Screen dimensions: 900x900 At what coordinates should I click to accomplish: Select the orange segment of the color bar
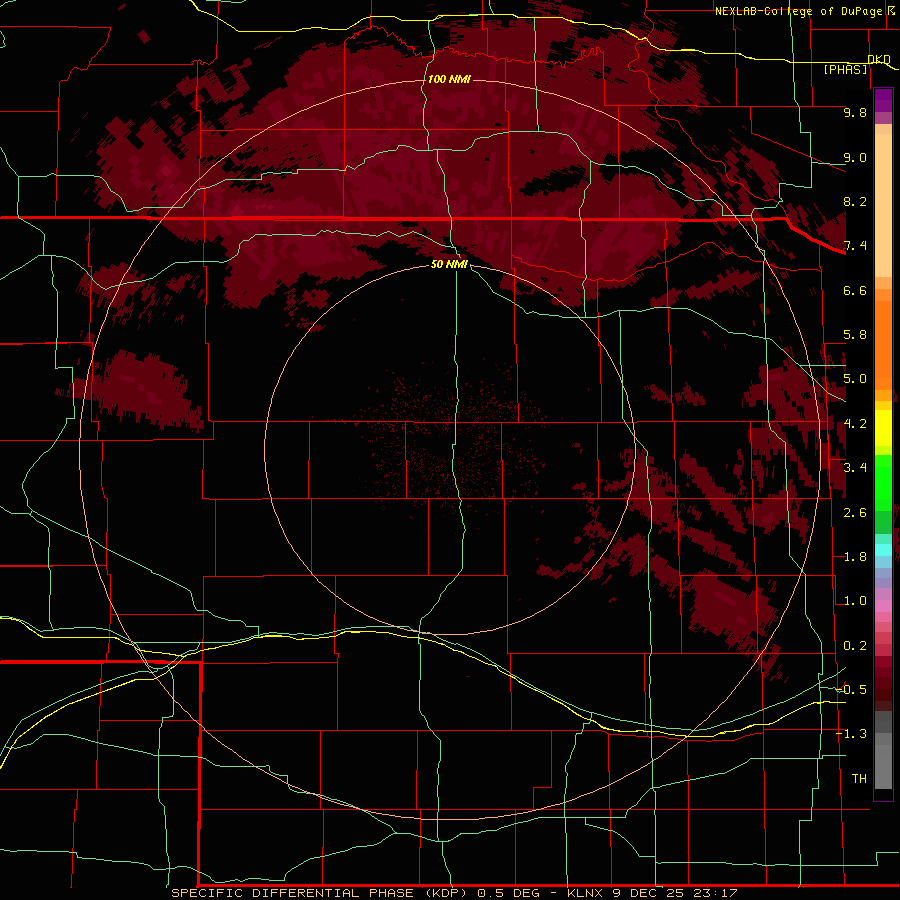pyautogui.click(x=883, y=344)
